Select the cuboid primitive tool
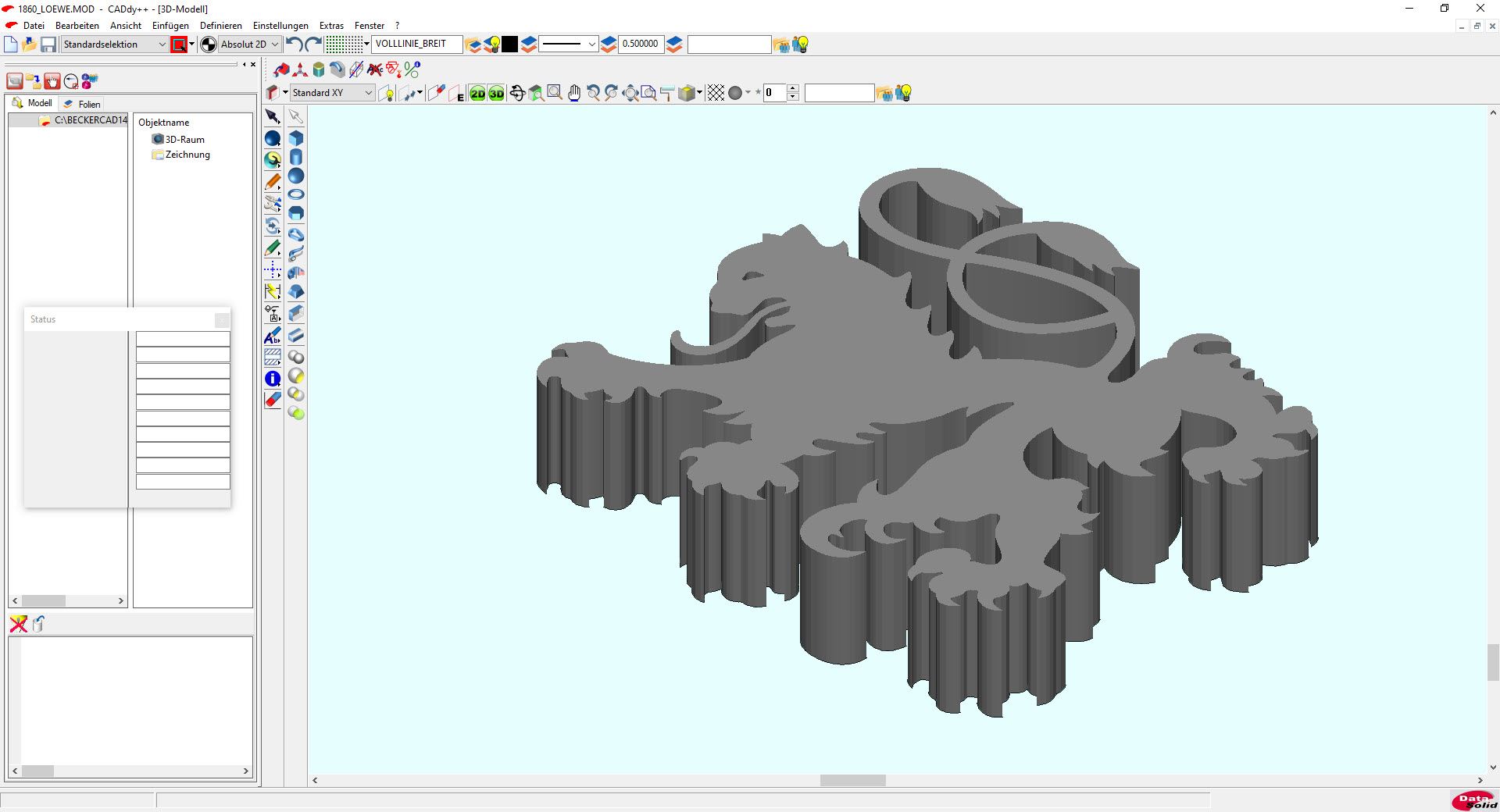 (x=296, y=138)
